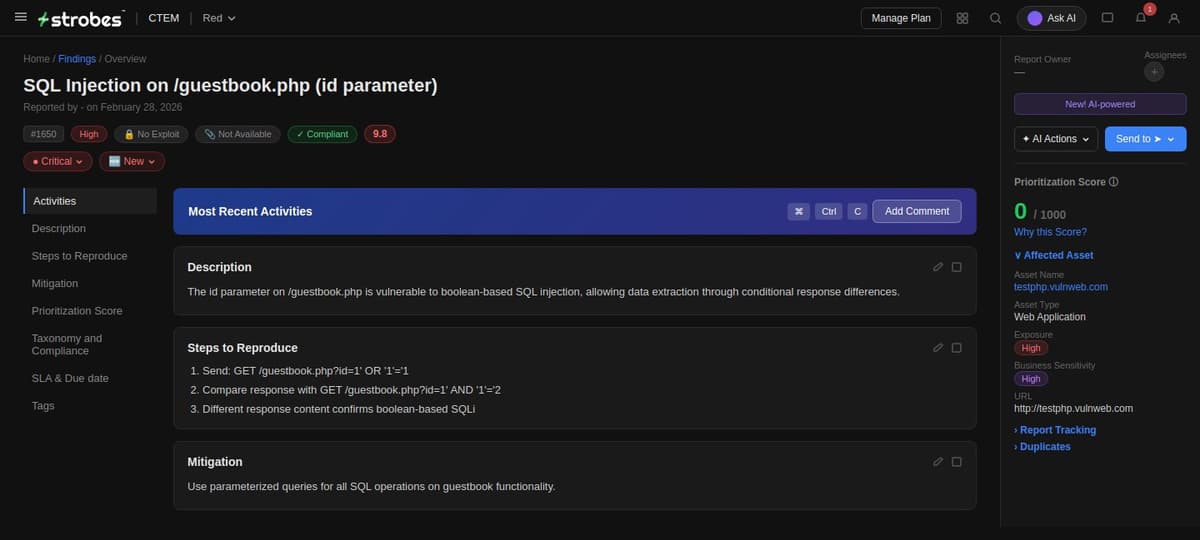
Task: Go to the Mitigation side tab
Action: click(90, 283)
